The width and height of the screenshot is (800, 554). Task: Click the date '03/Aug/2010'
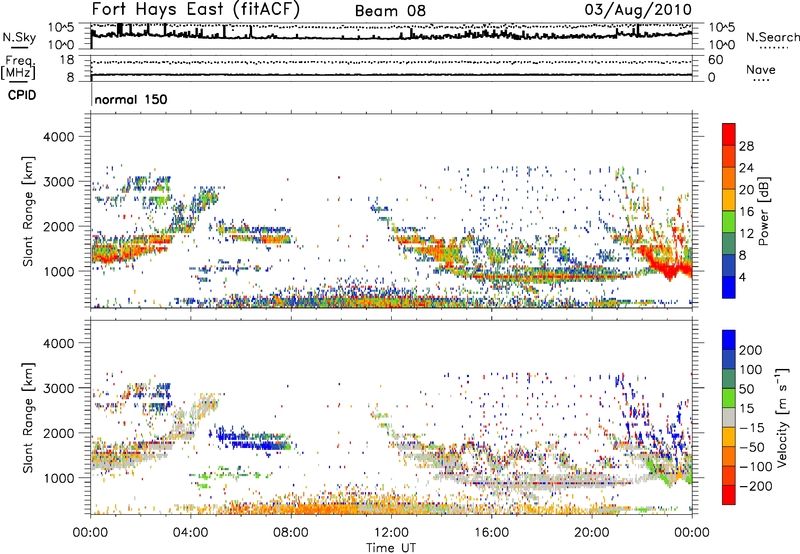pos(638,9)
